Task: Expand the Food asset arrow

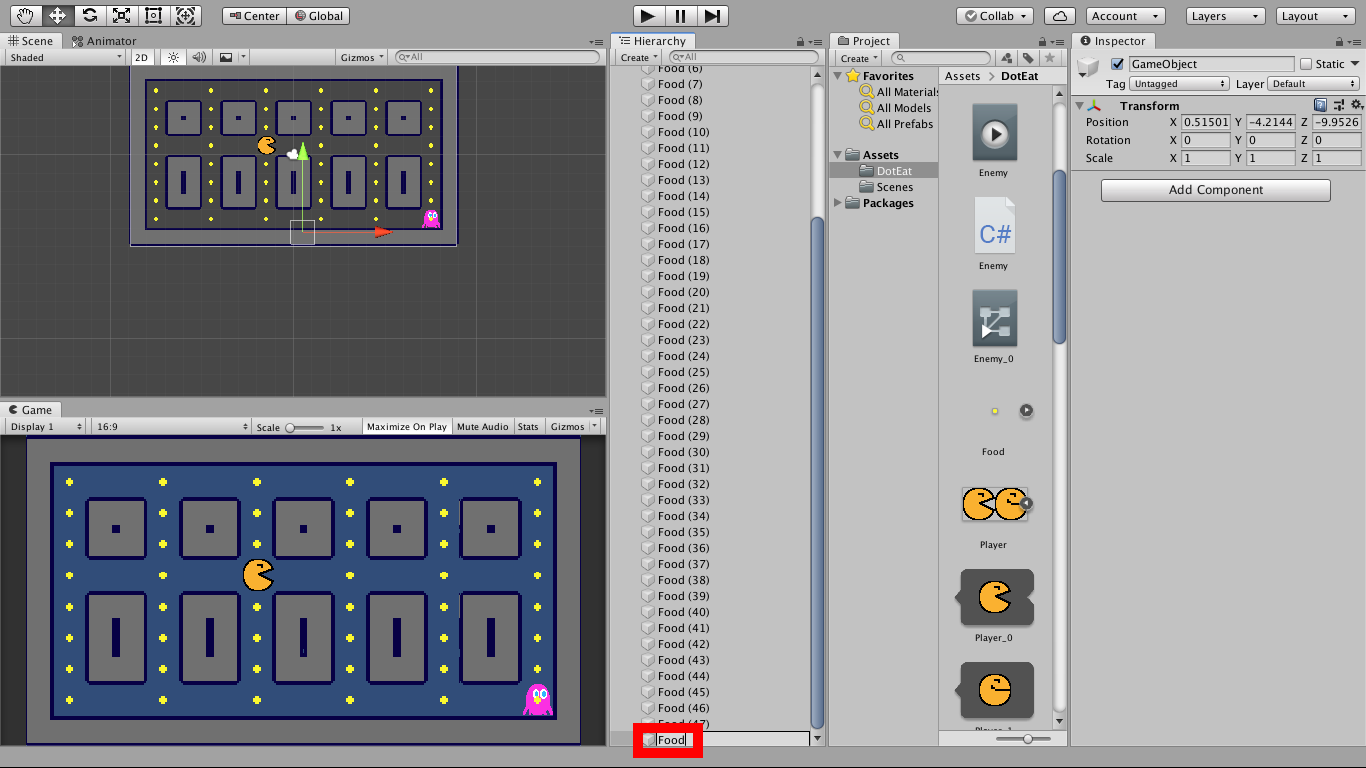Action: coord(1026,411)
